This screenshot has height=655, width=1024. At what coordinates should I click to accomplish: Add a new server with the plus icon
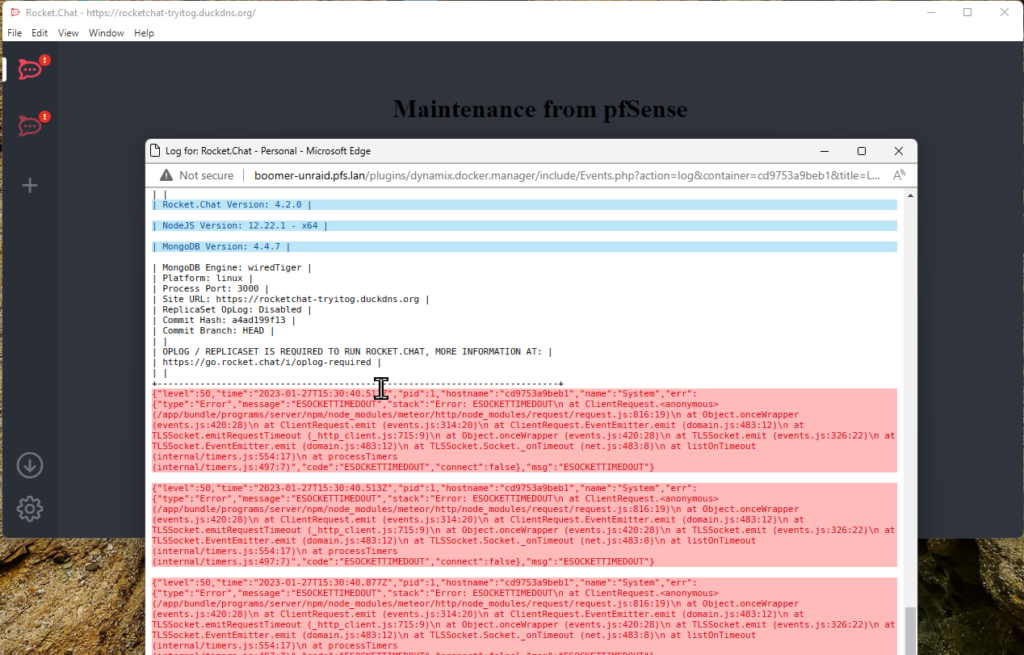tap(29, 185)
